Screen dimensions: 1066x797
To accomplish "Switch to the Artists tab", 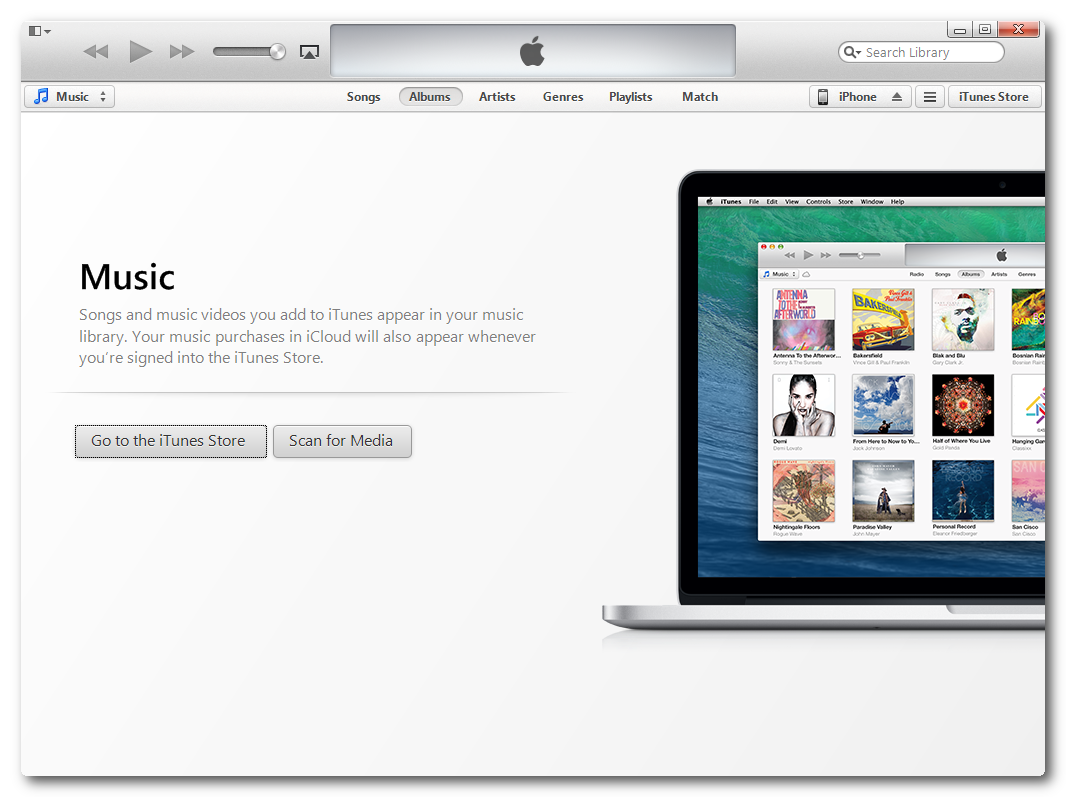I will (x=496, y=97).
